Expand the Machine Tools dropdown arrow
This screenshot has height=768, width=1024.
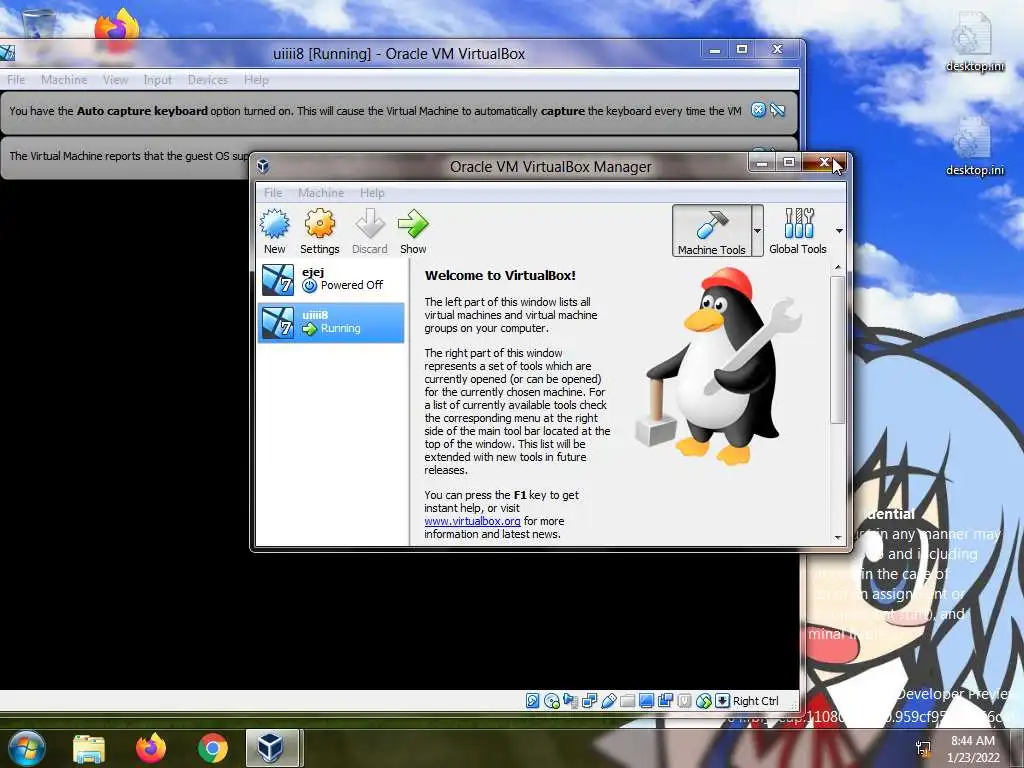(x=758, y=231)
